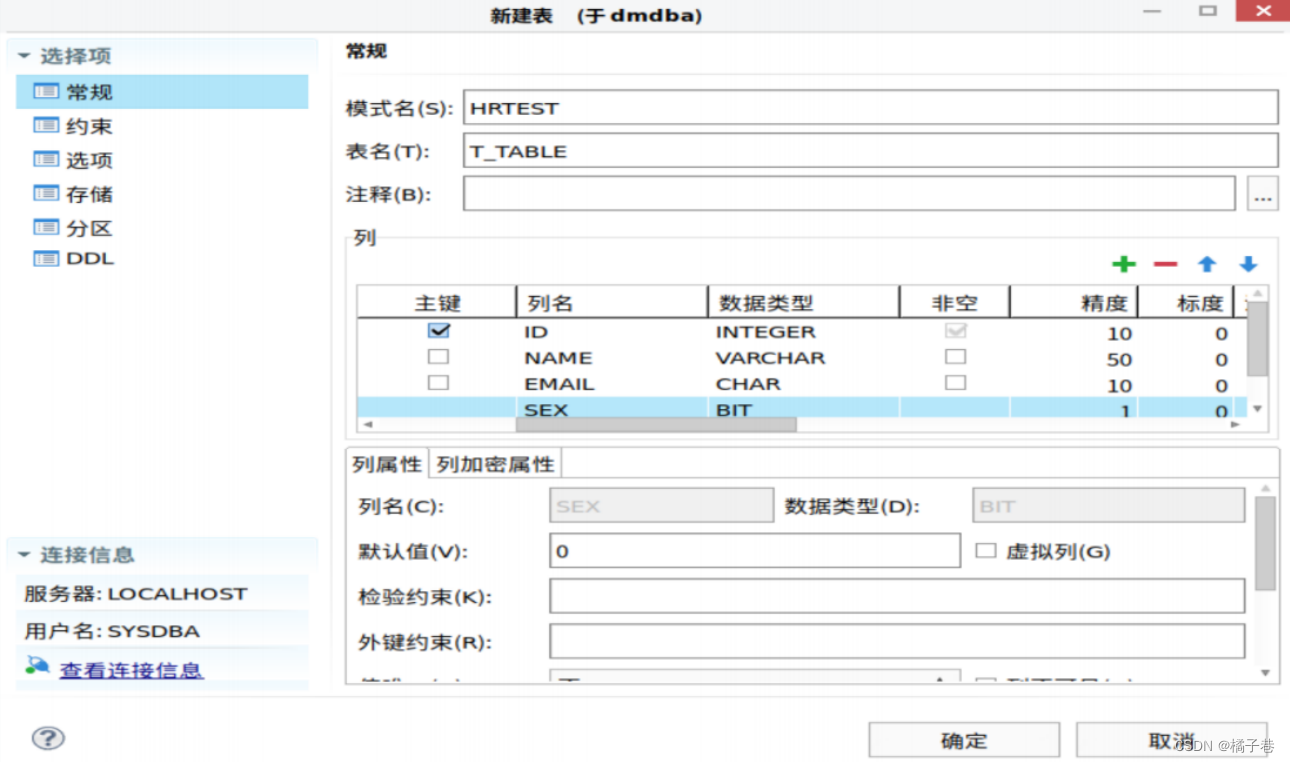Click the 检验约束(K) field
The width and height of the screenshot is (1290, 762).
coord(897,596)
